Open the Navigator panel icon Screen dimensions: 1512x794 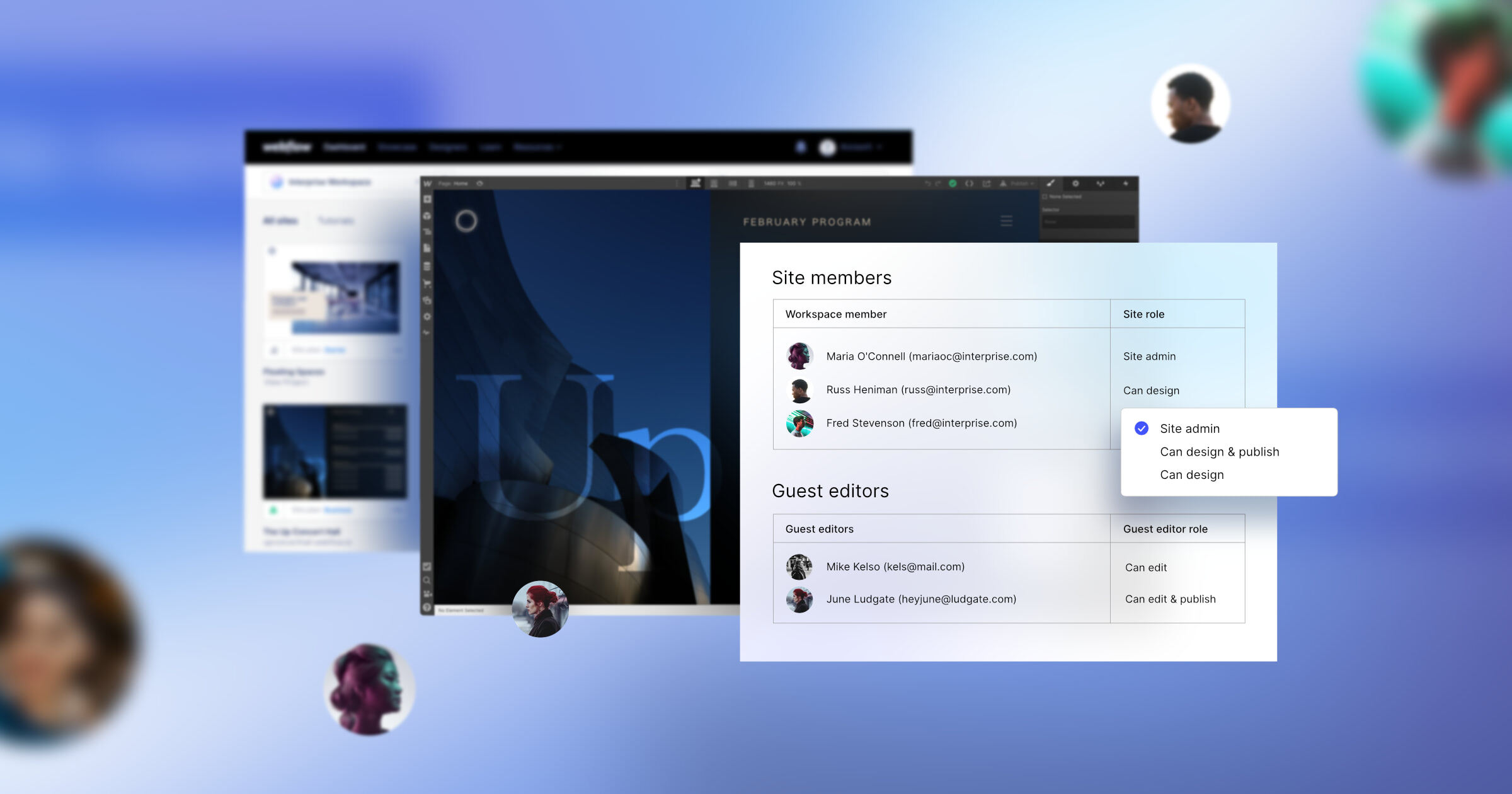[427, 232]
